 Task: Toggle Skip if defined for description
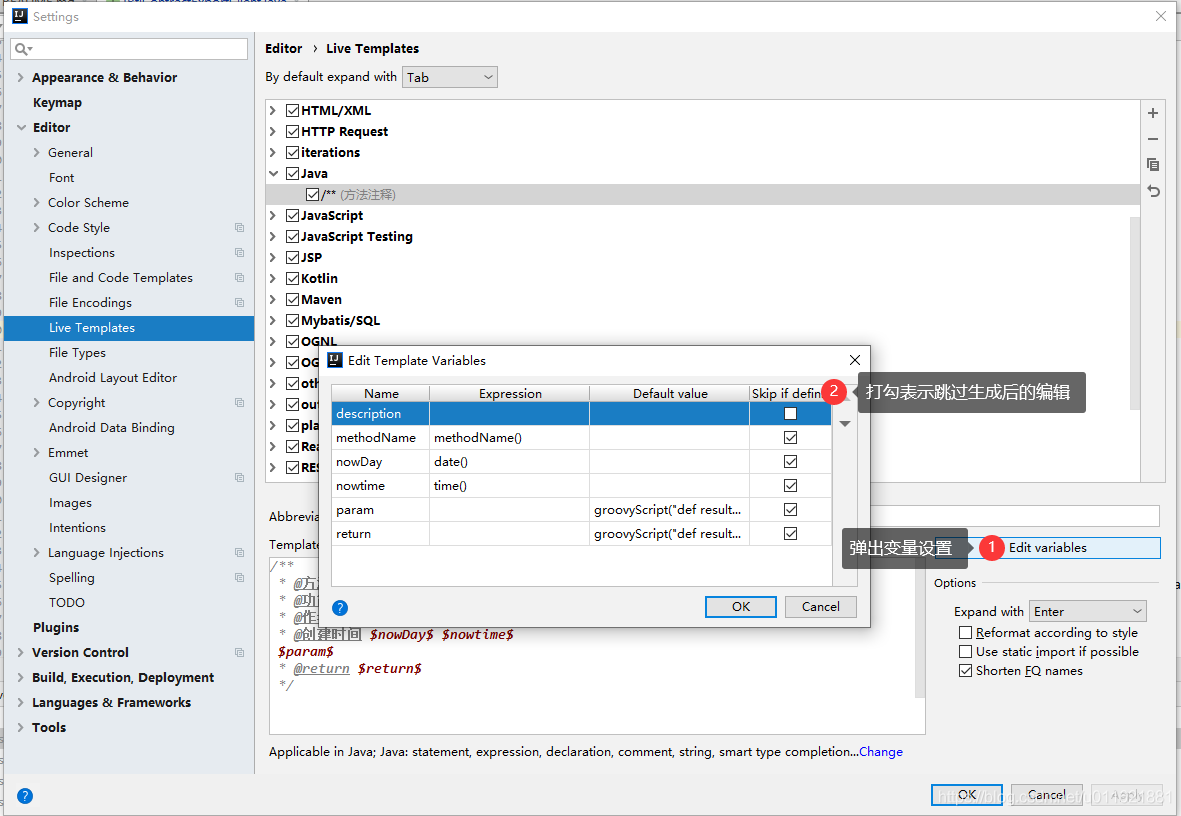[790, 414]
